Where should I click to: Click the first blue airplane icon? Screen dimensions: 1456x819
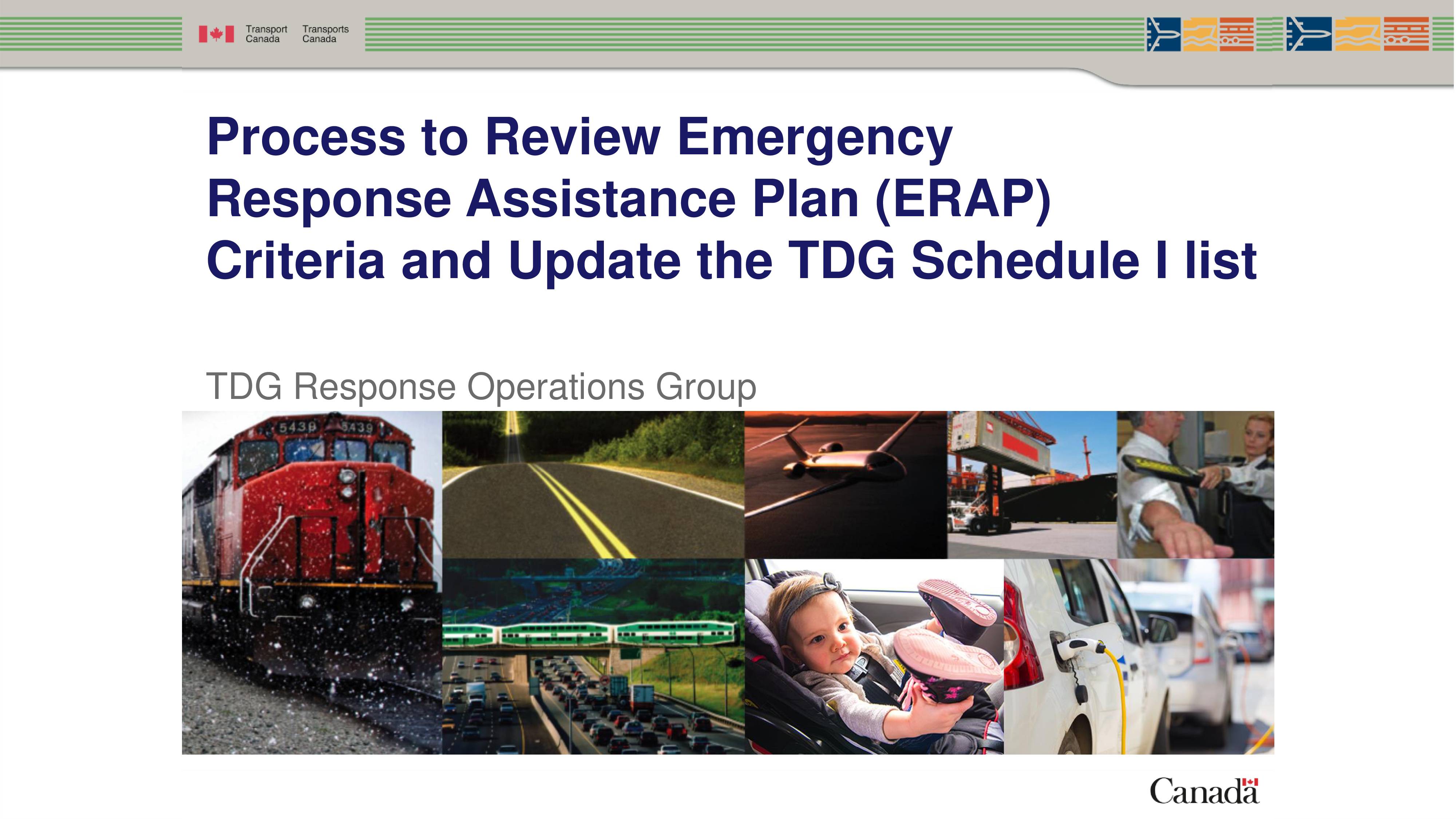1163,34
